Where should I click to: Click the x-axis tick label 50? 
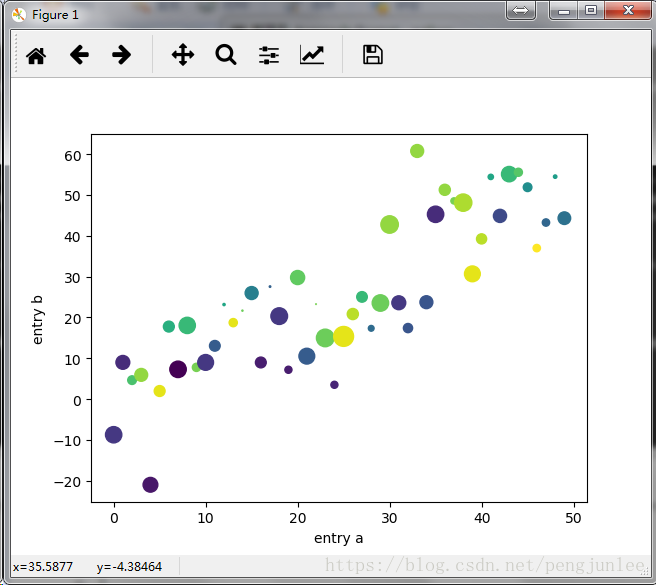click(x=573, y=518)
